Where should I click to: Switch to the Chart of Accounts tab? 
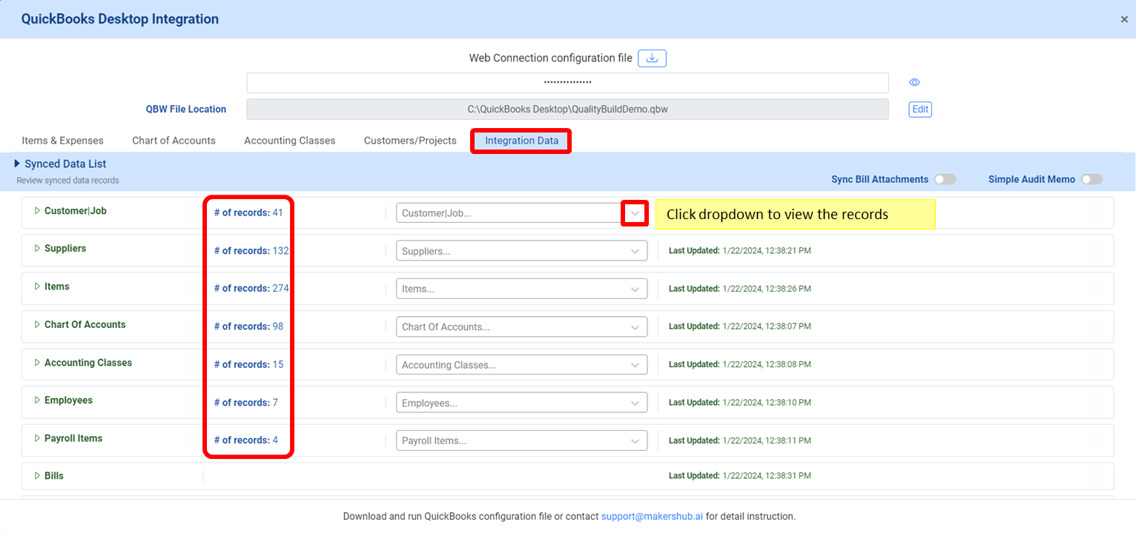click(174, 140)
